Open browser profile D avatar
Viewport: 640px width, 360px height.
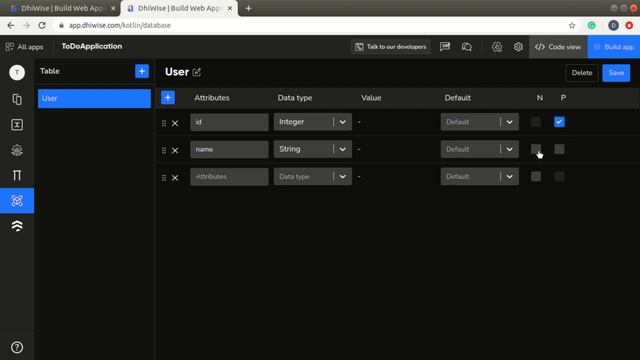click(x=613, y=25)
